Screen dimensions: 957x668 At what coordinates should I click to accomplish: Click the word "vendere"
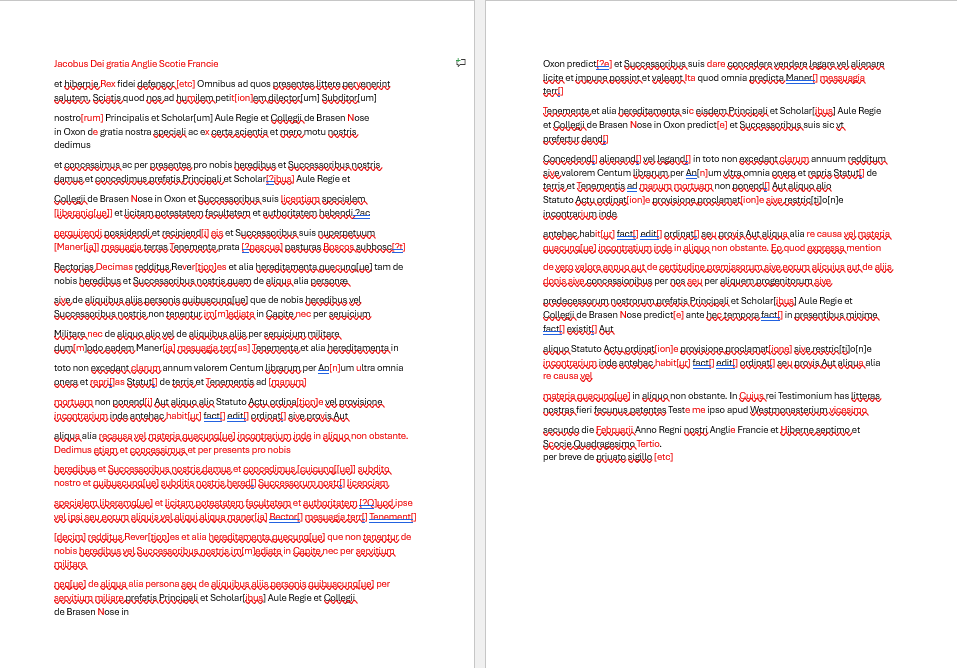tap(790, 64)
